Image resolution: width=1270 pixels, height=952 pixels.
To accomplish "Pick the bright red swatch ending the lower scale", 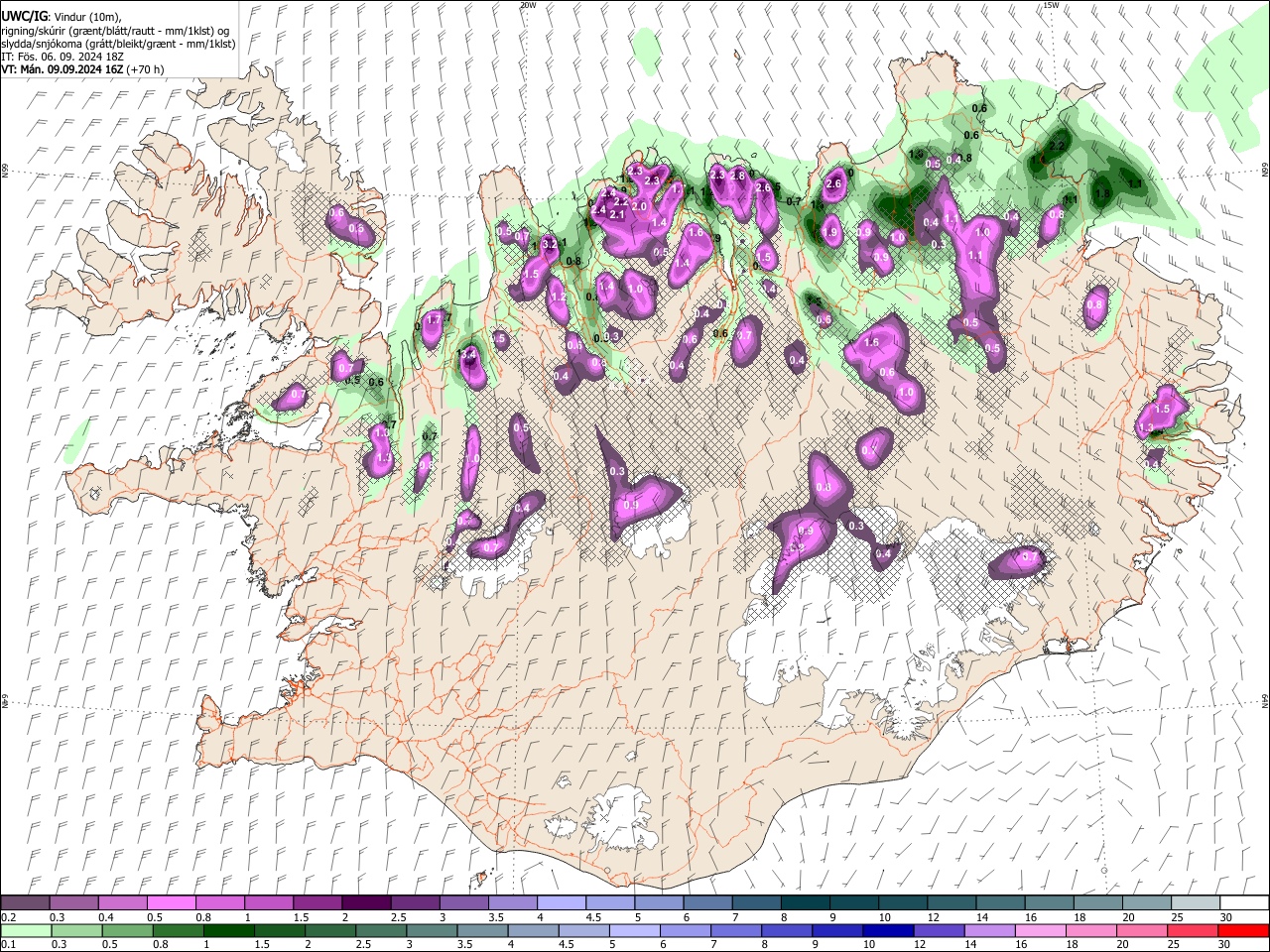I will (x=1244, y=930).
